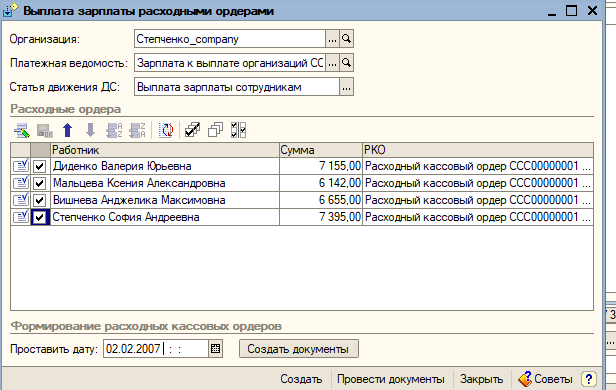The height and width of the screenshot is (390, 616).
Task: Select Степченко София Андреевна name cell
Action: pos(165,217)
